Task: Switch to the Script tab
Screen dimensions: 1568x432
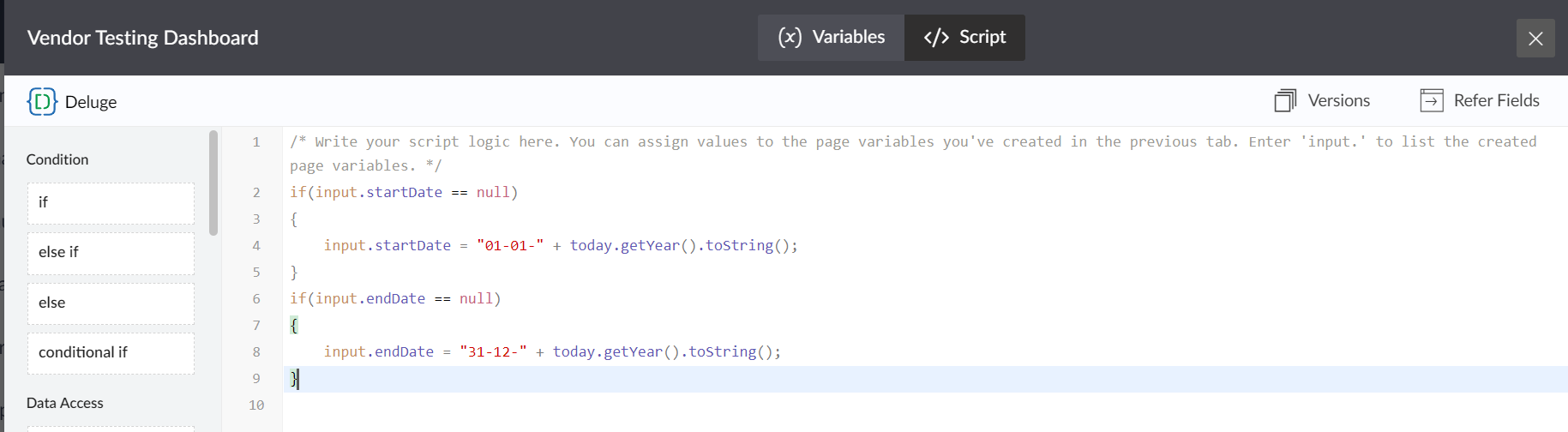Action: 964,38
